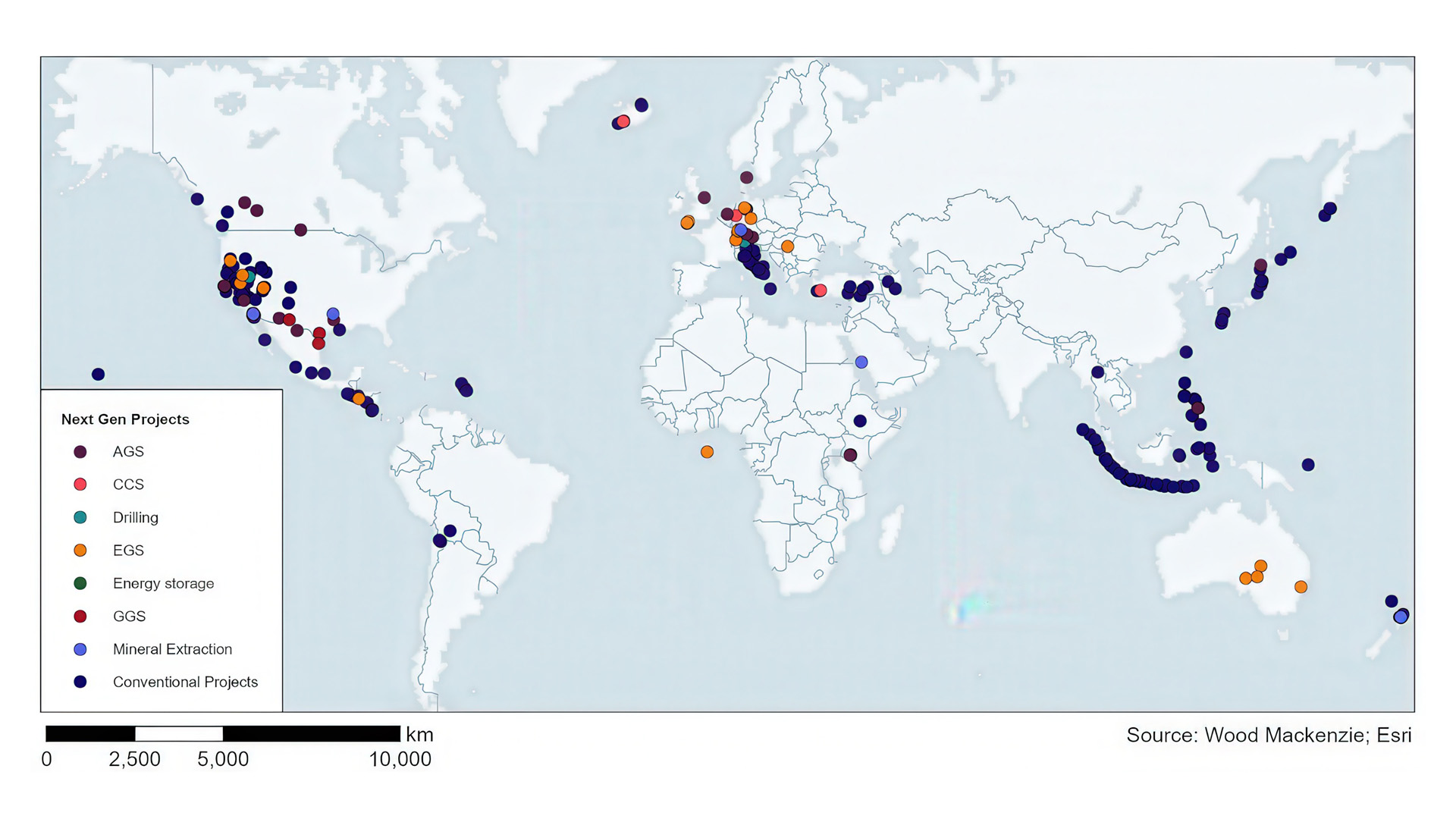Click the conventional marker in Alaska panhandle
The height and width of the screenshot is (819, 1456).
[197, 199]
